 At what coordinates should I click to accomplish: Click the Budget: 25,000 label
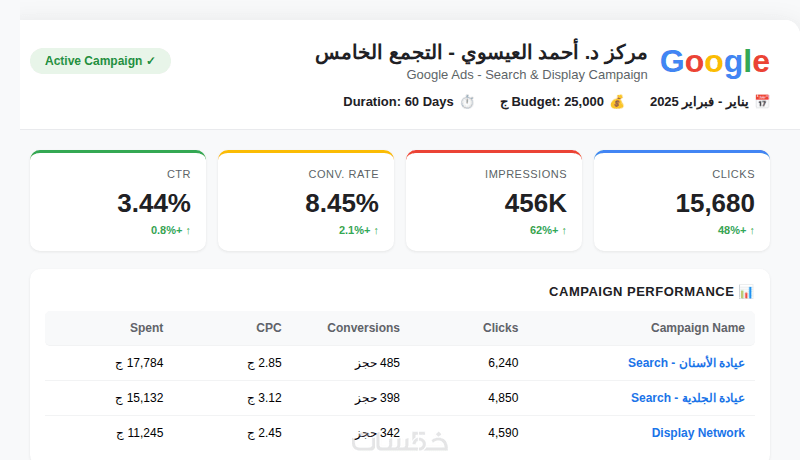click(552, 101)
